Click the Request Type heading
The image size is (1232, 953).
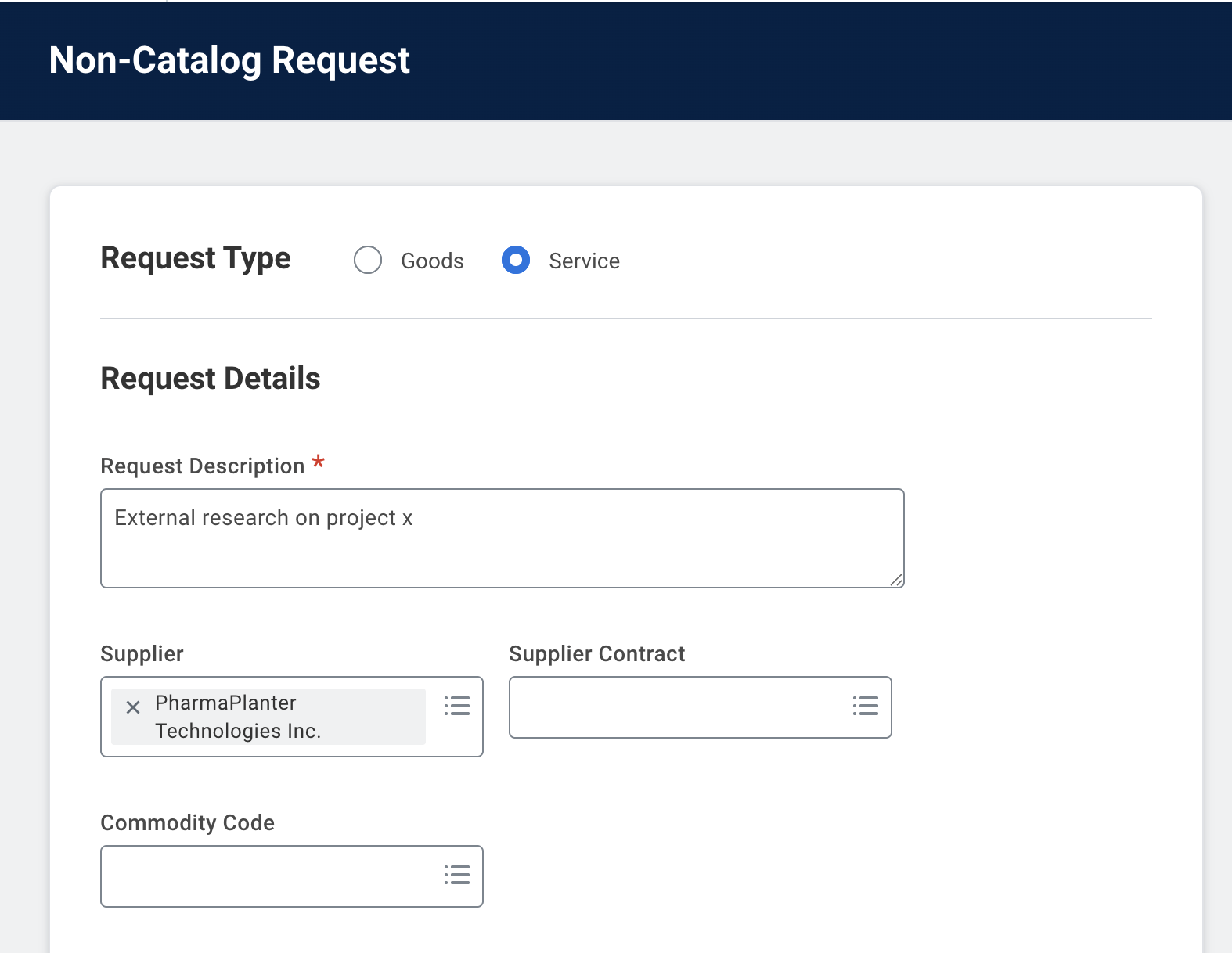point(196,258)
